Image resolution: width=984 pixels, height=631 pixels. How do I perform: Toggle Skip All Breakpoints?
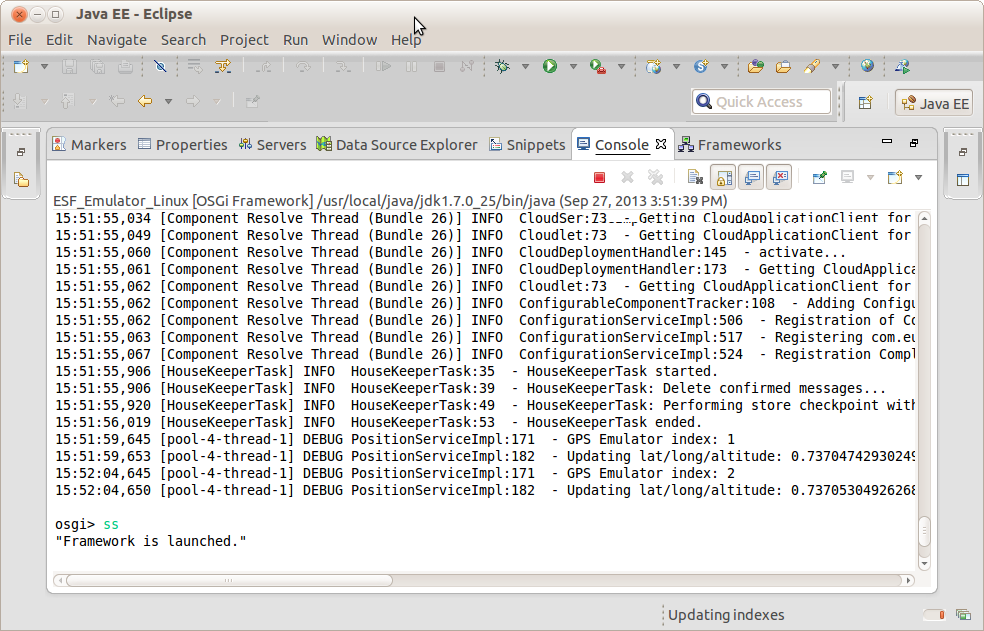(x=160, y=67)
